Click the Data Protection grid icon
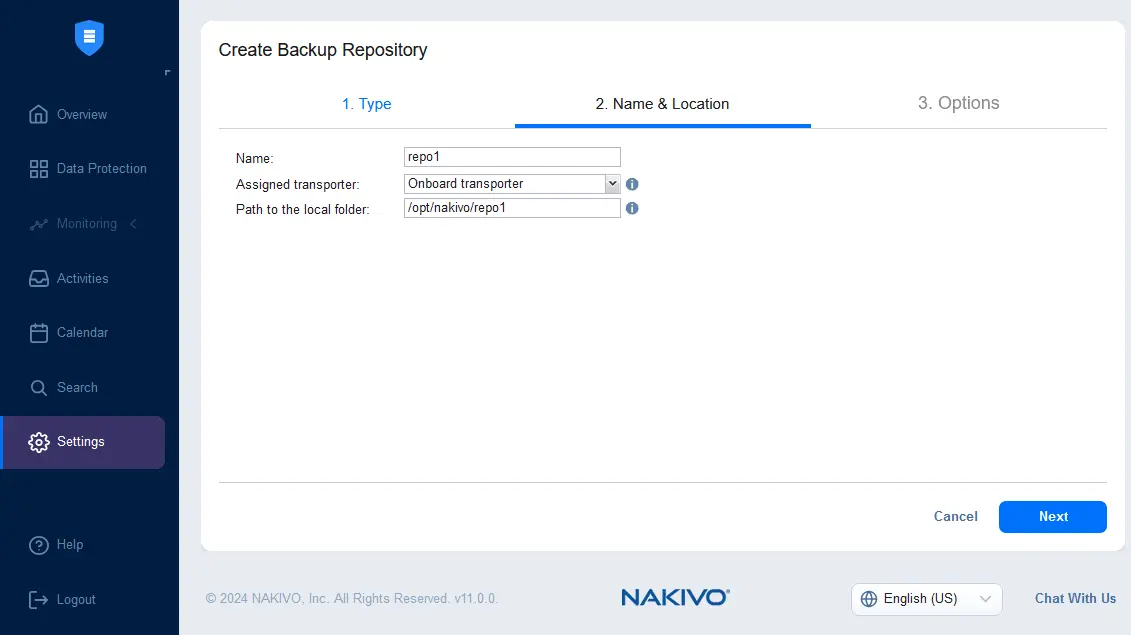Image resolution: width=1131 pixels, height=635 pixels. click(38, 169)
